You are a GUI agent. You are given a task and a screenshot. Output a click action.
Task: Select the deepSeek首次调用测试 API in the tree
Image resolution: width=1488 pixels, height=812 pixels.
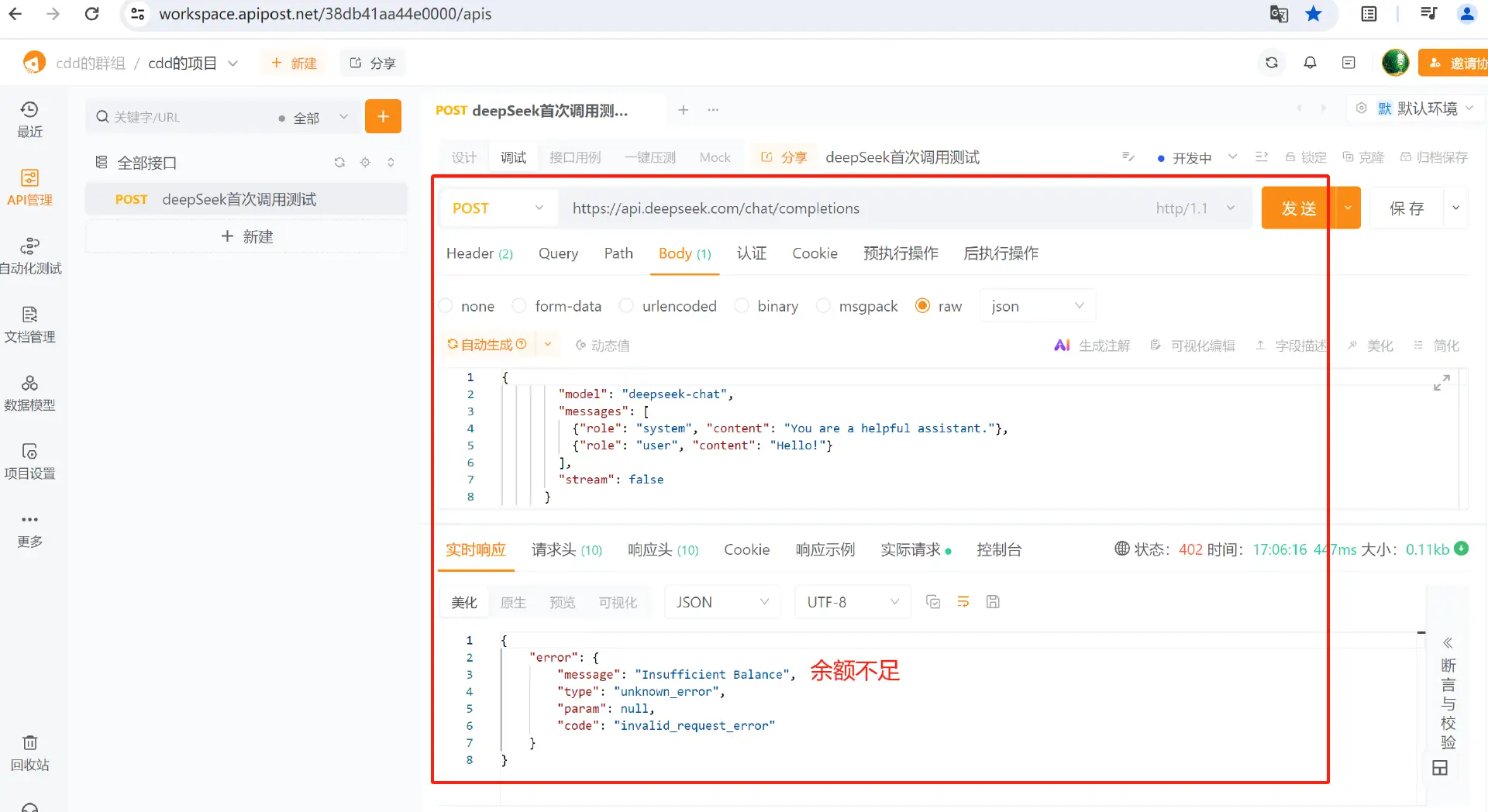tap(246, 199)
